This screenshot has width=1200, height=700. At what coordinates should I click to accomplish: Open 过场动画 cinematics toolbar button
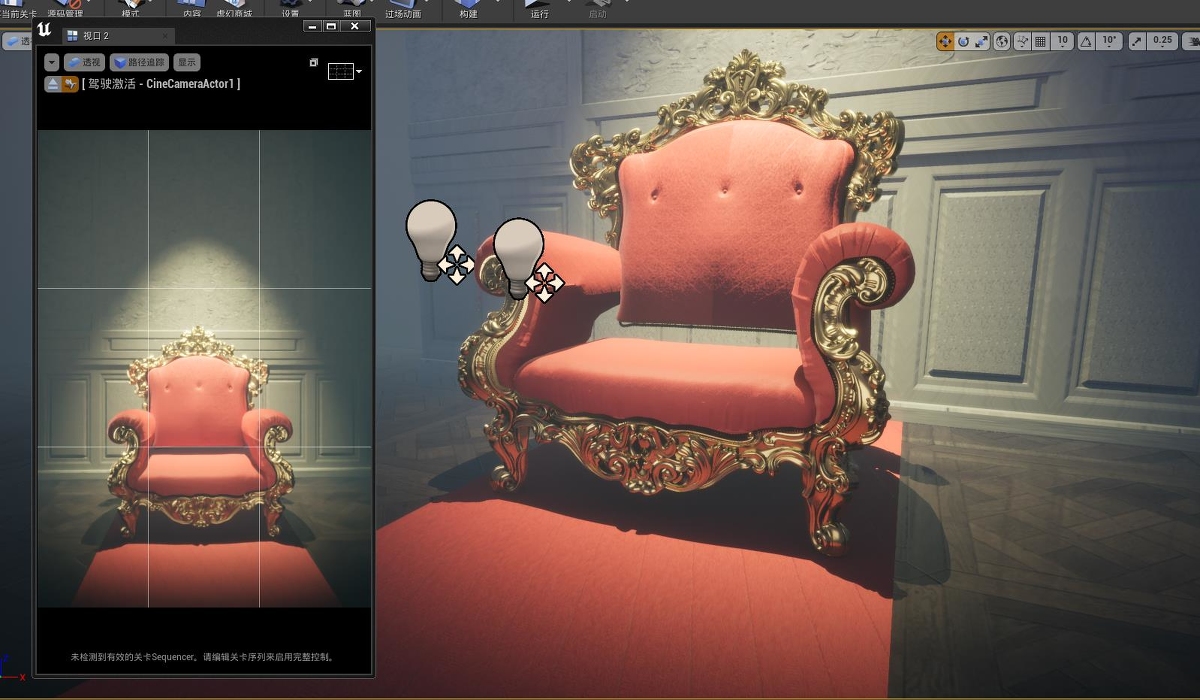(x=403, y=9)
